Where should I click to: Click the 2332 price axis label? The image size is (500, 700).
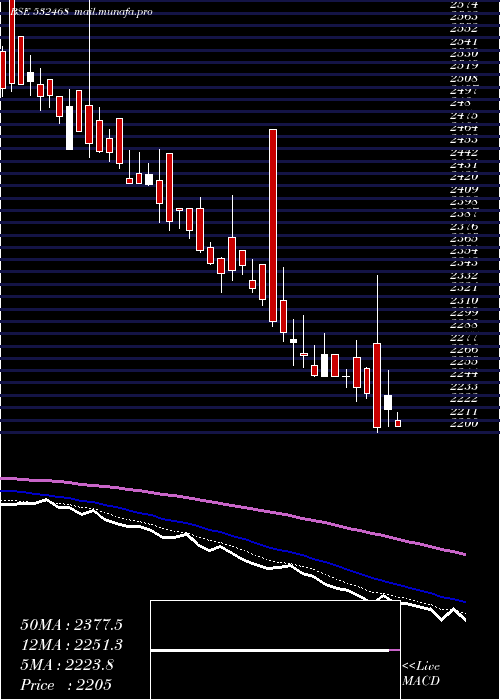464,276
